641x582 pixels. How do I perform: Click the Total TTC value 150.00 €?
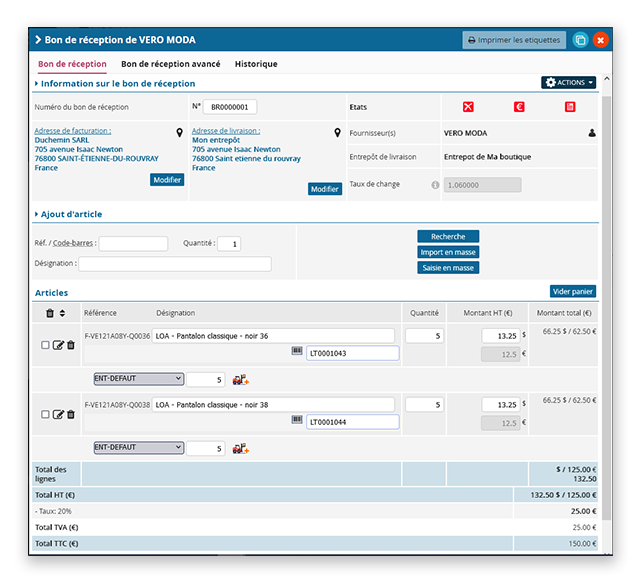pos(582,544)
